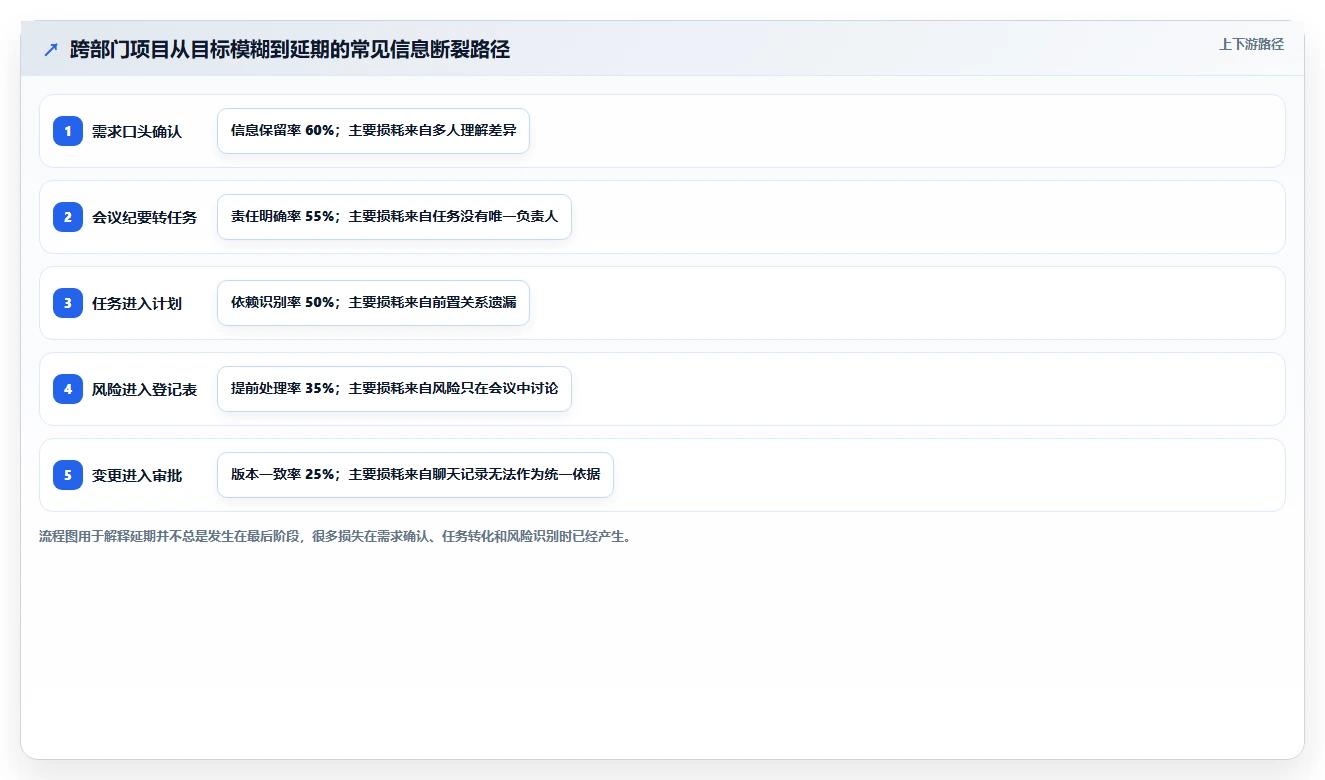The width and height of the screenshot is (1325, 780).
Task: Click the footnote text starting with 流程图用于解释延期
Action: (335, 537)
